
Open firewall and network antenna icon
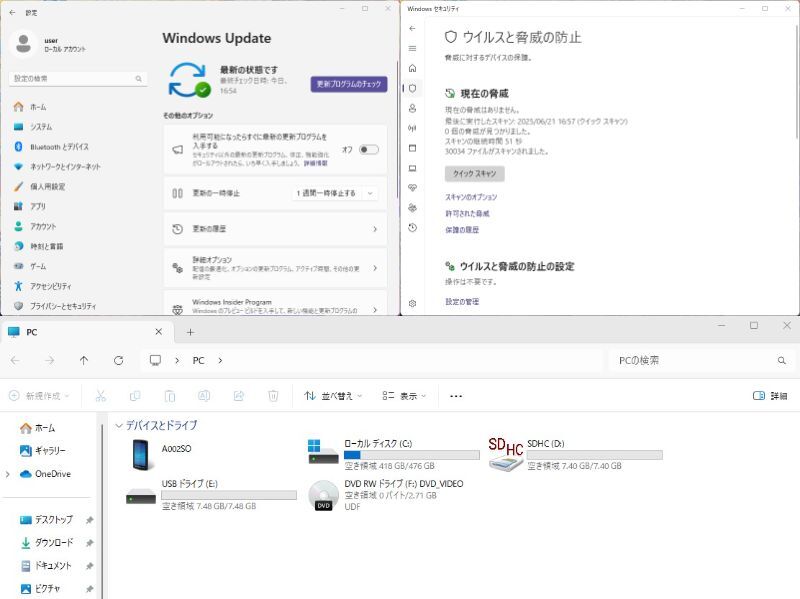click(412, 128)
